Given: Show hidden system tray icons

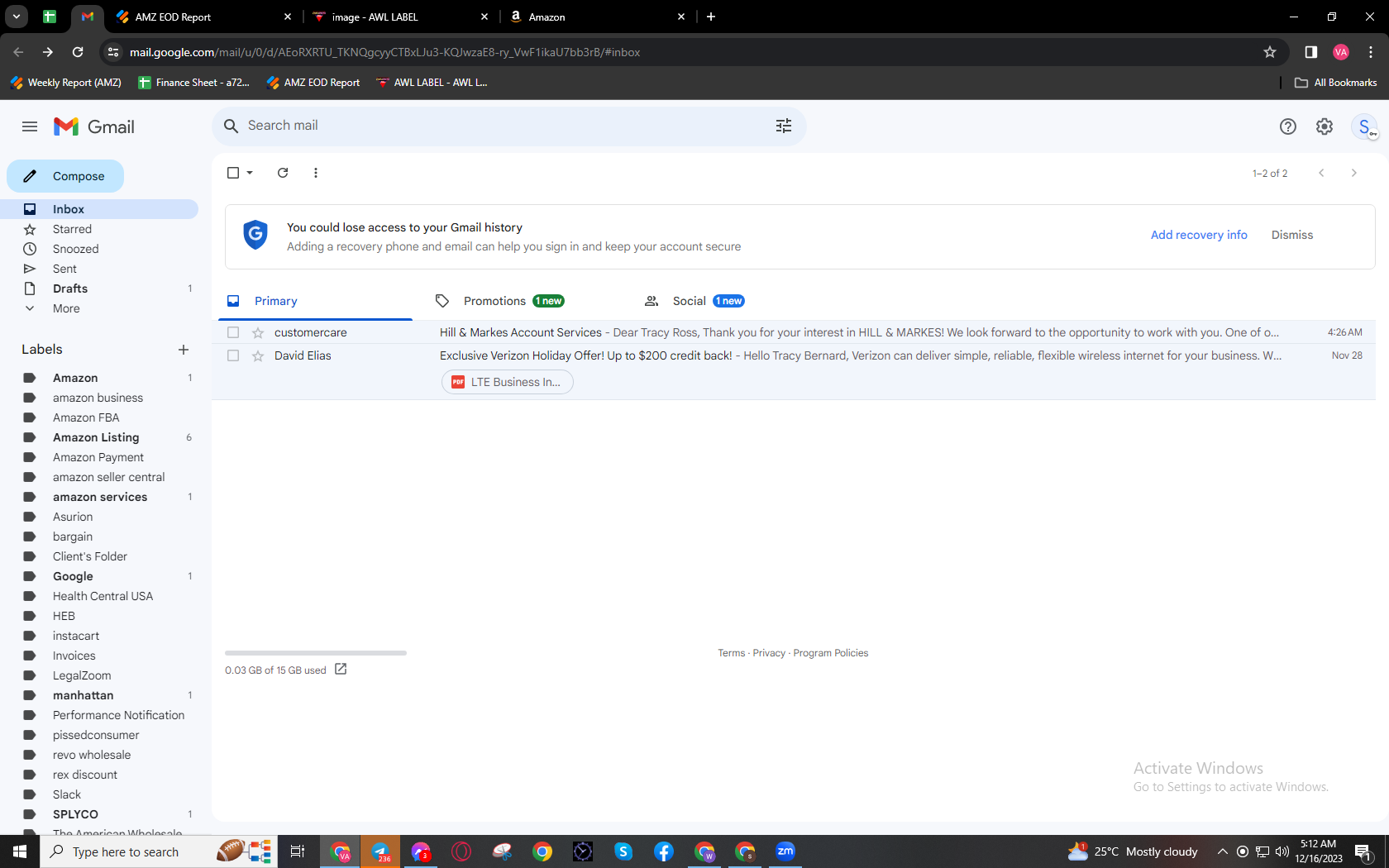Looking at the screenshot, I should click(1222, 851).
